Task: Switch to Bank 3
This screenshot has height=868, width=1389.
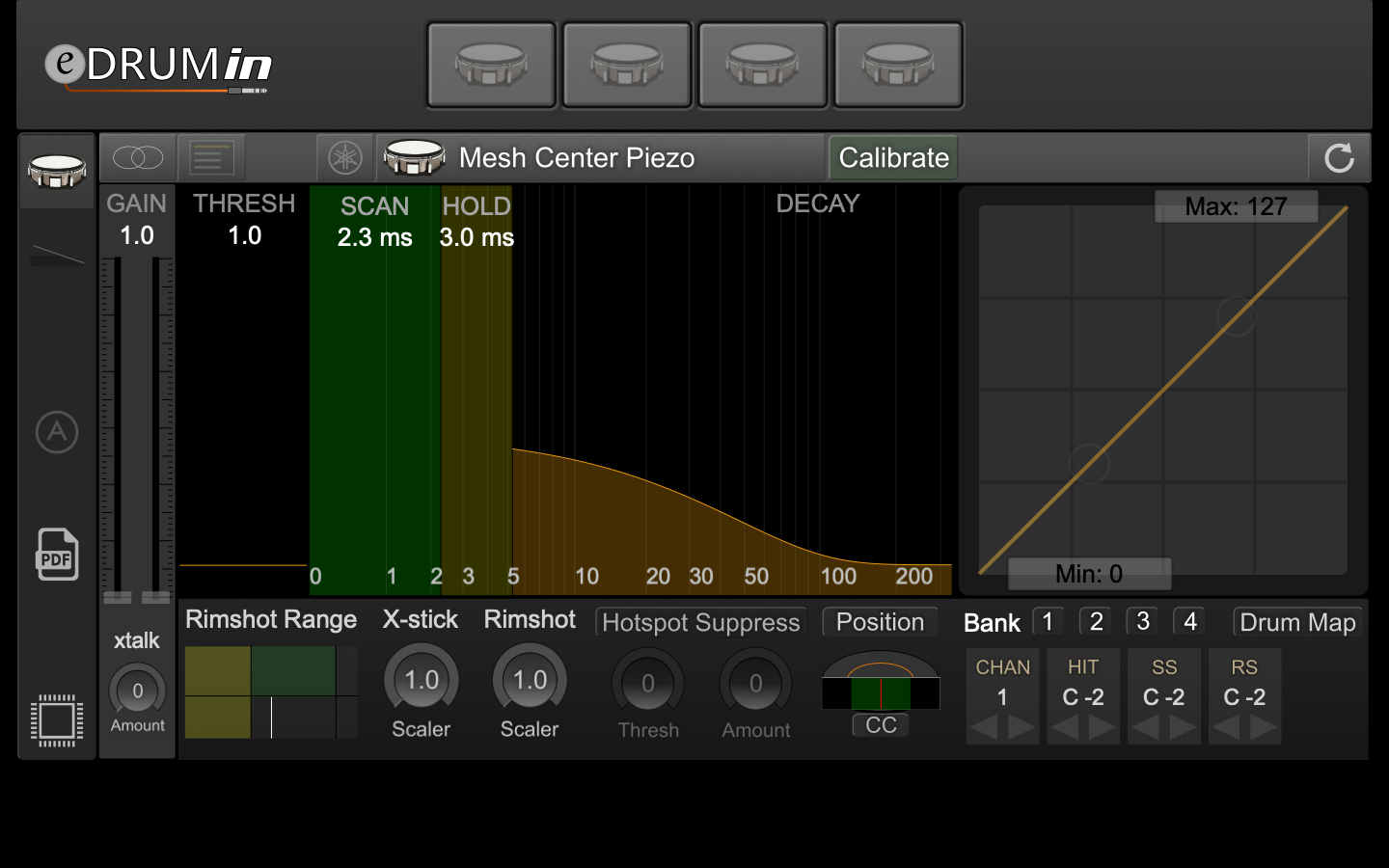Action: (x=1143, y=621)
